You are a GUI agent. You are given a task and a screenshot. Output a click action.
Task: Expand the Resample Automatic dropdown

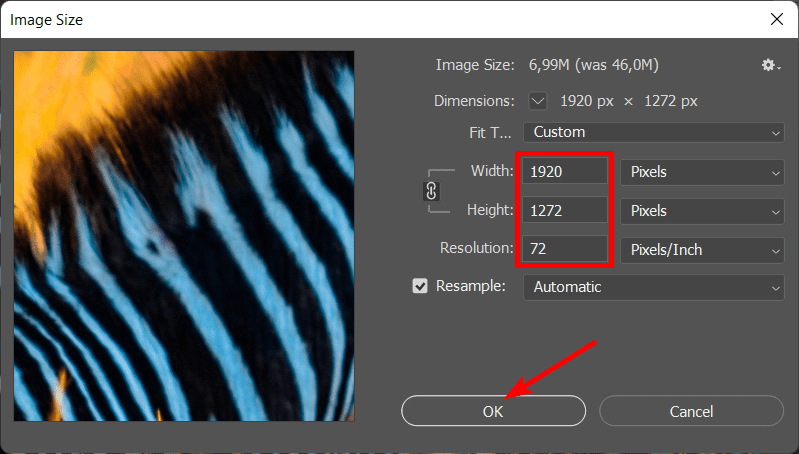click(654, 287)
